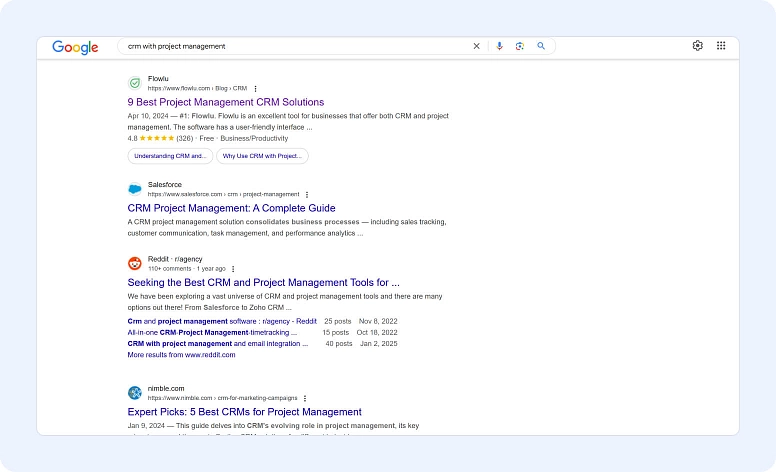
Task: Click the Flowlu URL breadcrumb
Action: pos(197,88)
